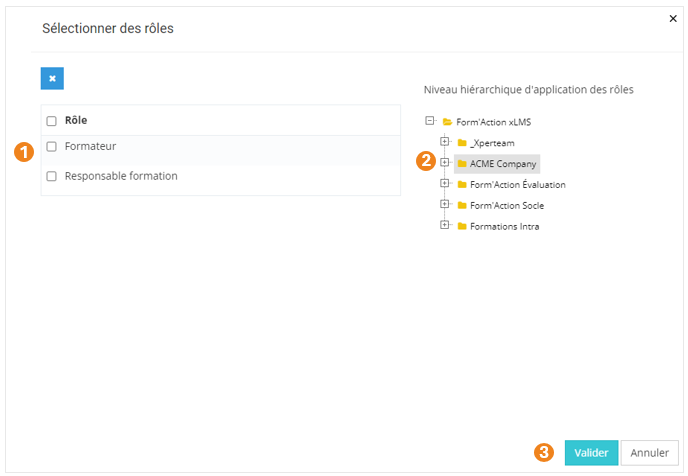
Task: Click the Form'Action Évaluation folder icon
Action: [462, 184]
